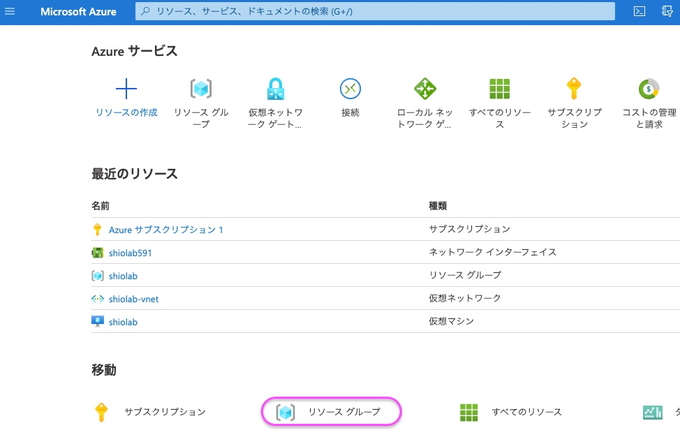The height and width of the screenshot is (437, 680).
Task: Click resource group icon in shiolab row
Action: (x=98, y=276)
